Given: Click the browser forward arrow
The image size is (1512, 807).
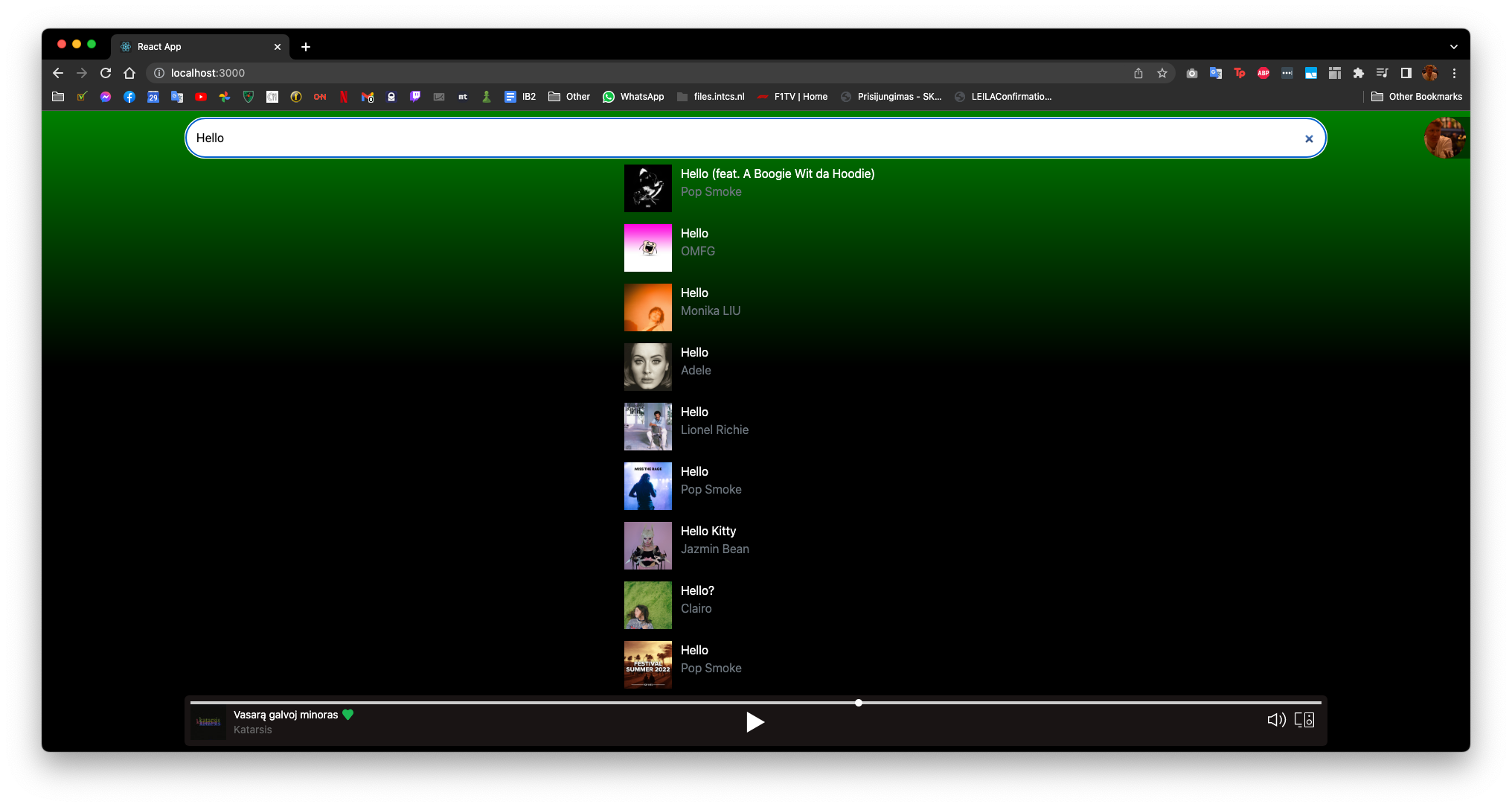Looking at the screenshot, I should (82, 73).
